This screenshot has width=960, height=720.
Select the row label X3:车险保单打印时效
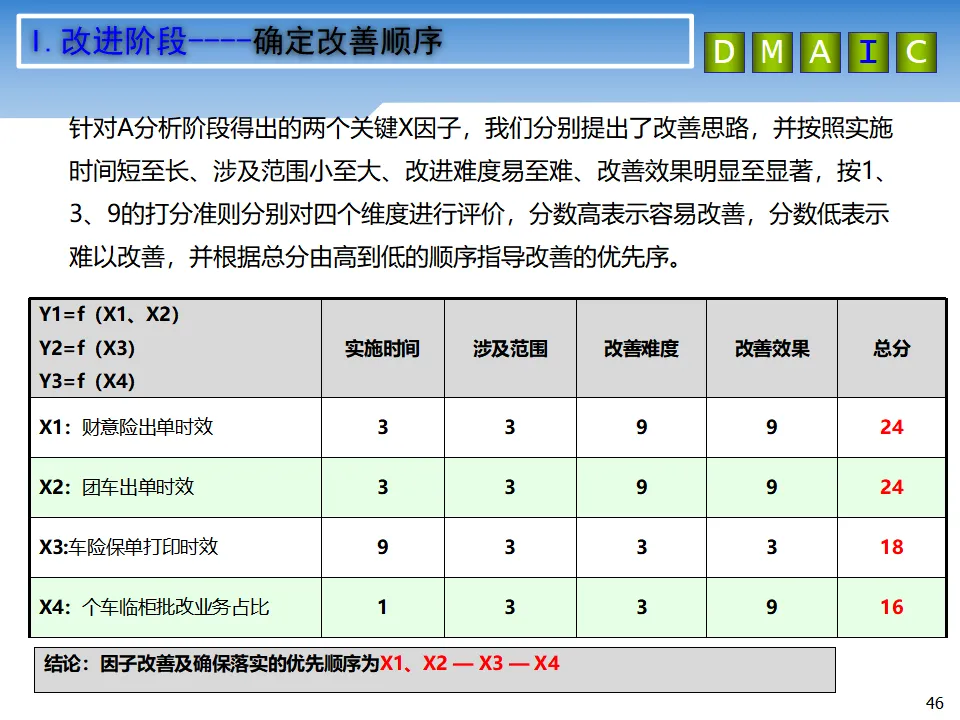(129, 547)
